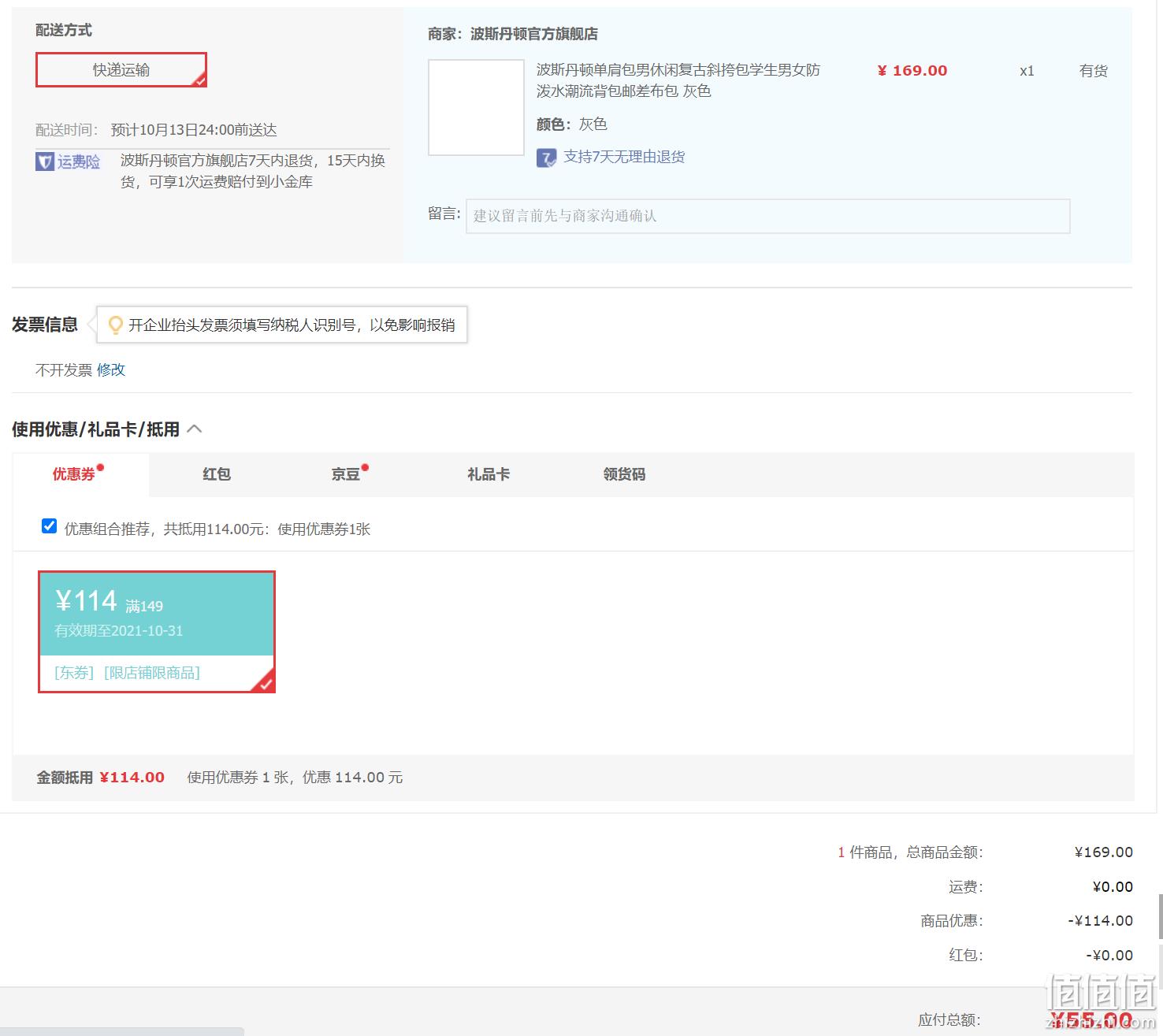Switch to the 领货码 tab
The width and height of the screenshot is (1163, 1036).
click(624, 474)
